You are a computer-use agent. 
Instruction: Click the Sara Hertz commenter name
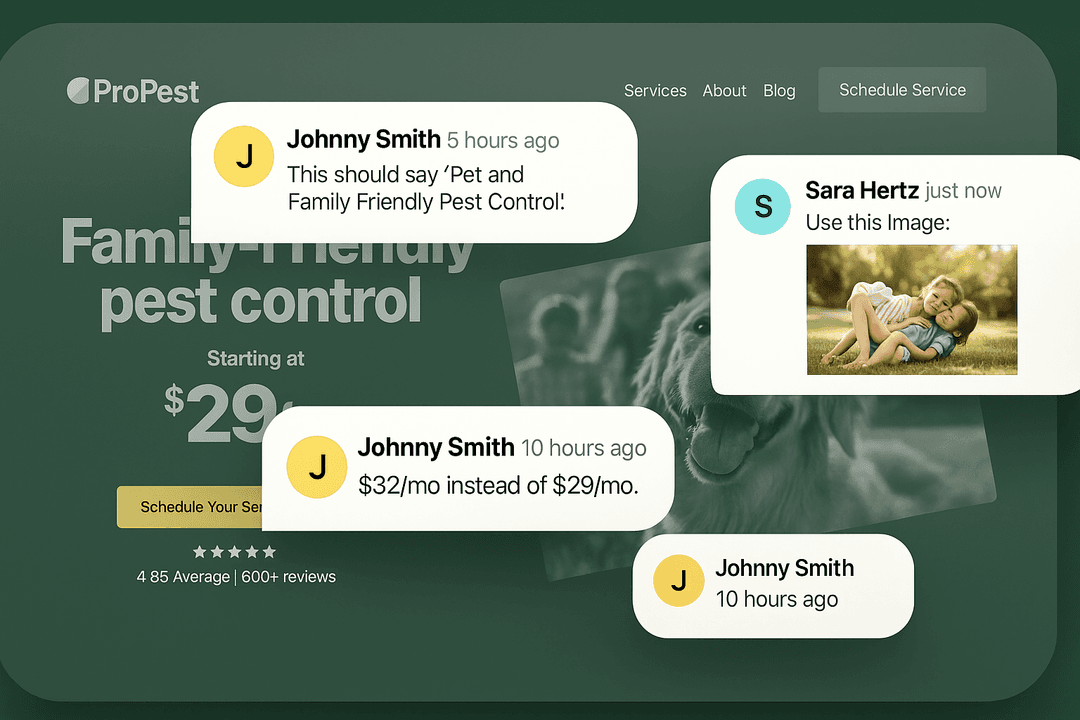[861, 190]
